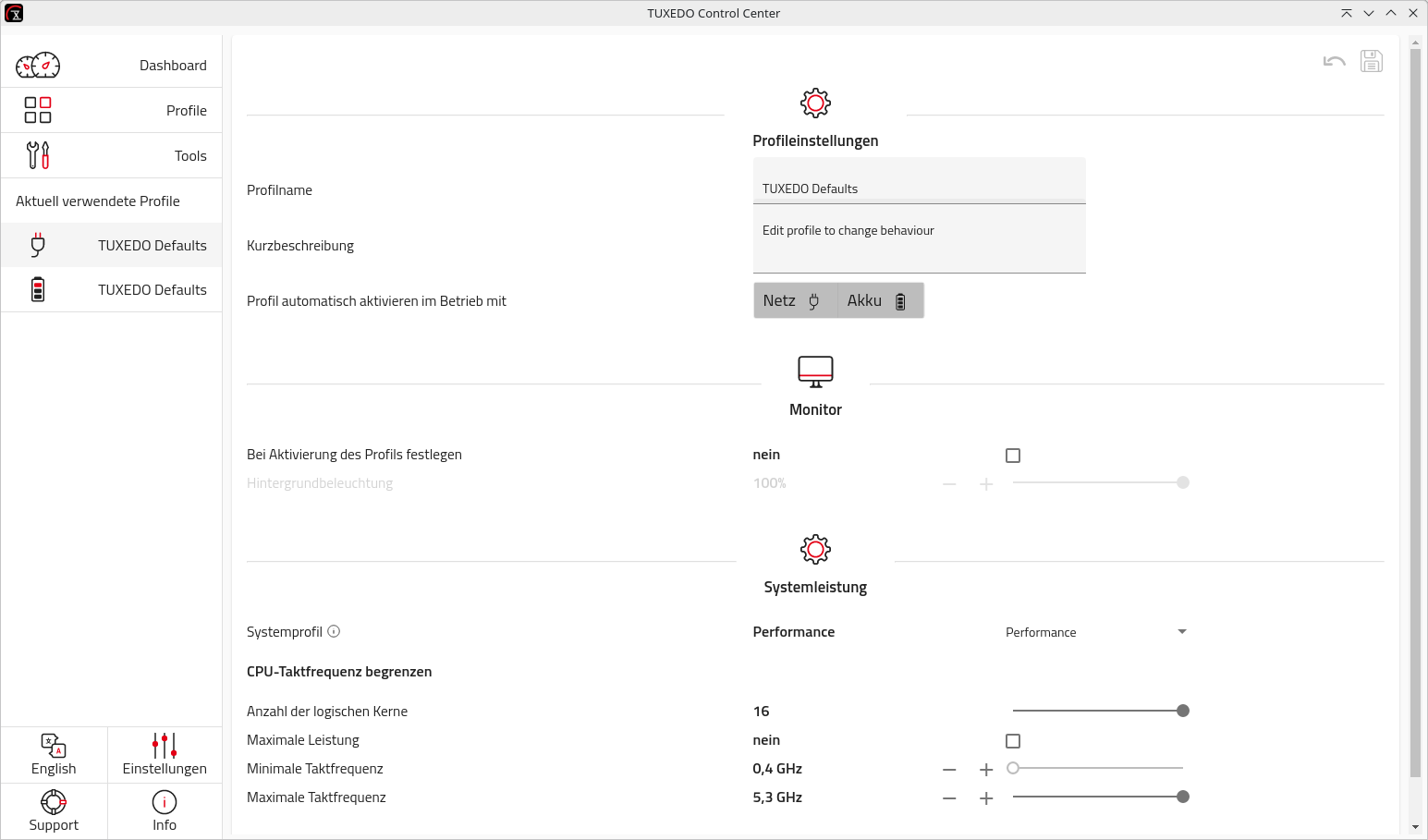Open Tools via the wrench icon
This screenshot has height=840, width=1428.
(x=38, y=155)
